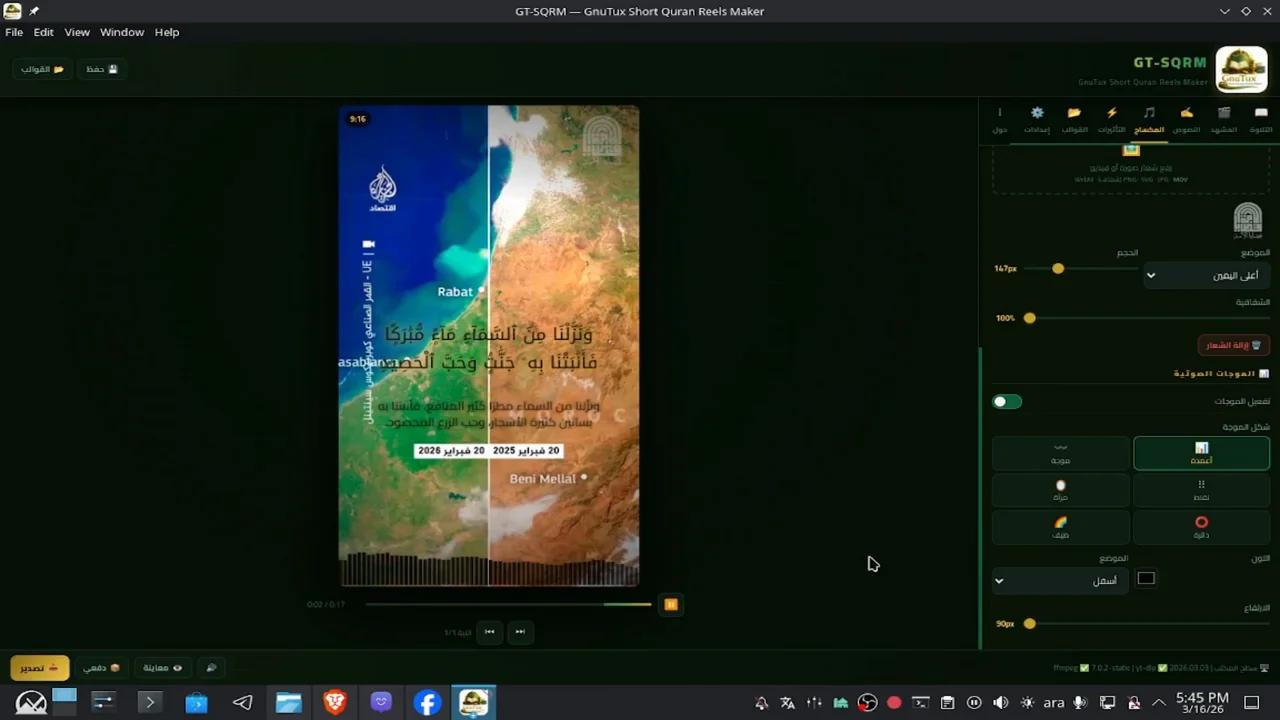Open the التأثيرات effects tab with lightning icon
The image size is (1280, 720).
tap(1111, 119)
